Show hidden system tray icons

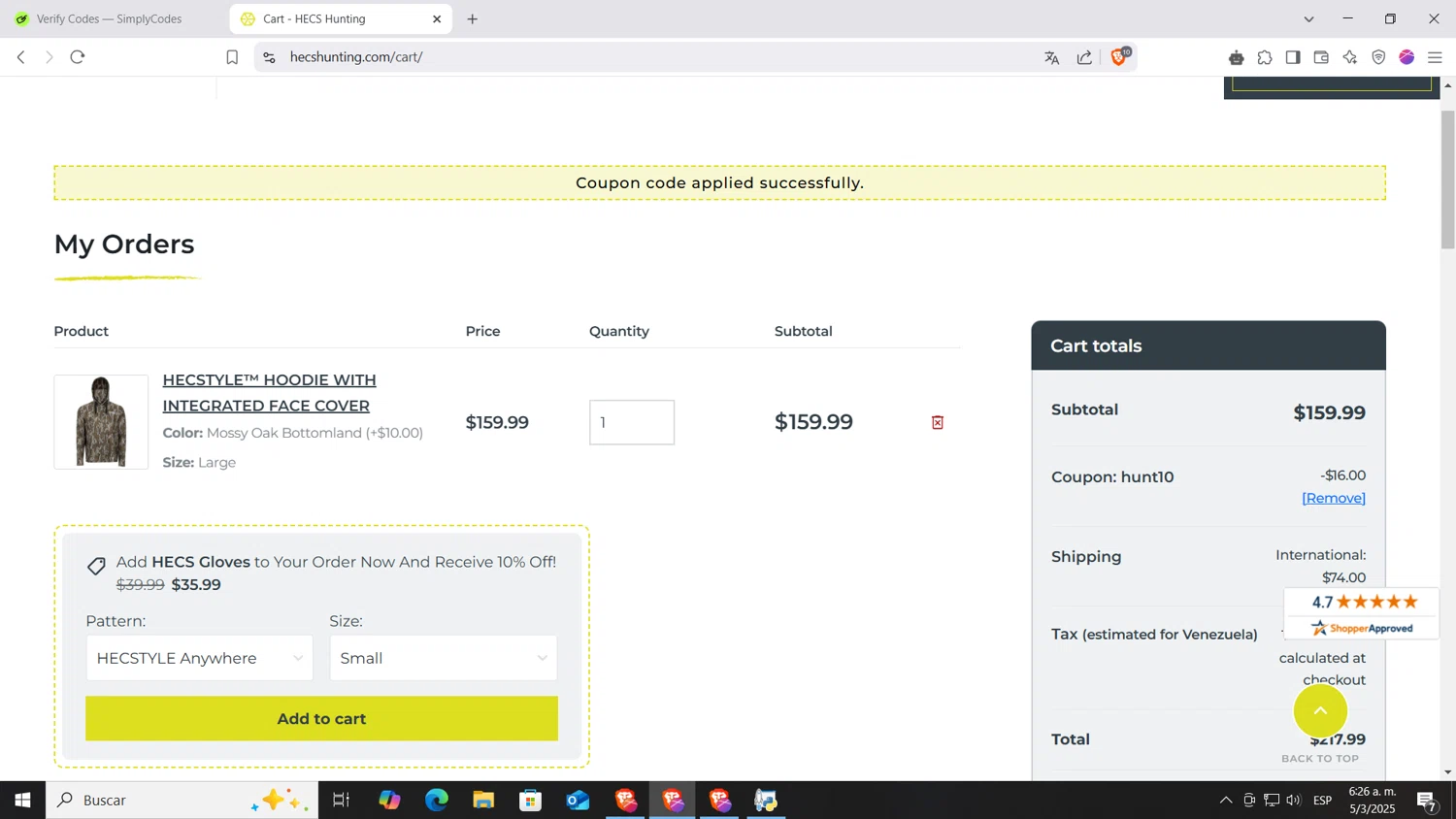(1226, 801)
